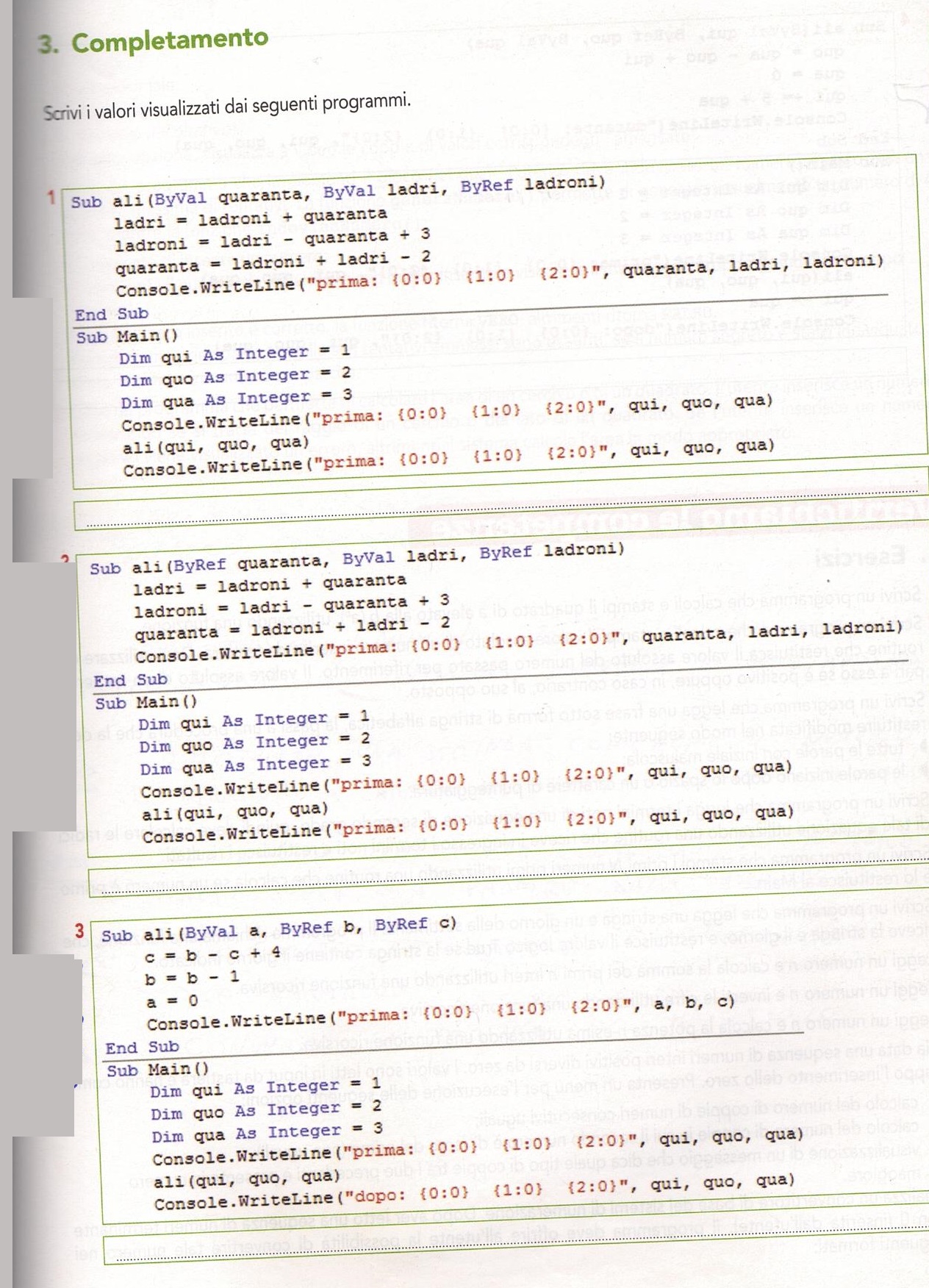Click the line "a = 0"
The image size is (929, 1288).
point(172,1001)
